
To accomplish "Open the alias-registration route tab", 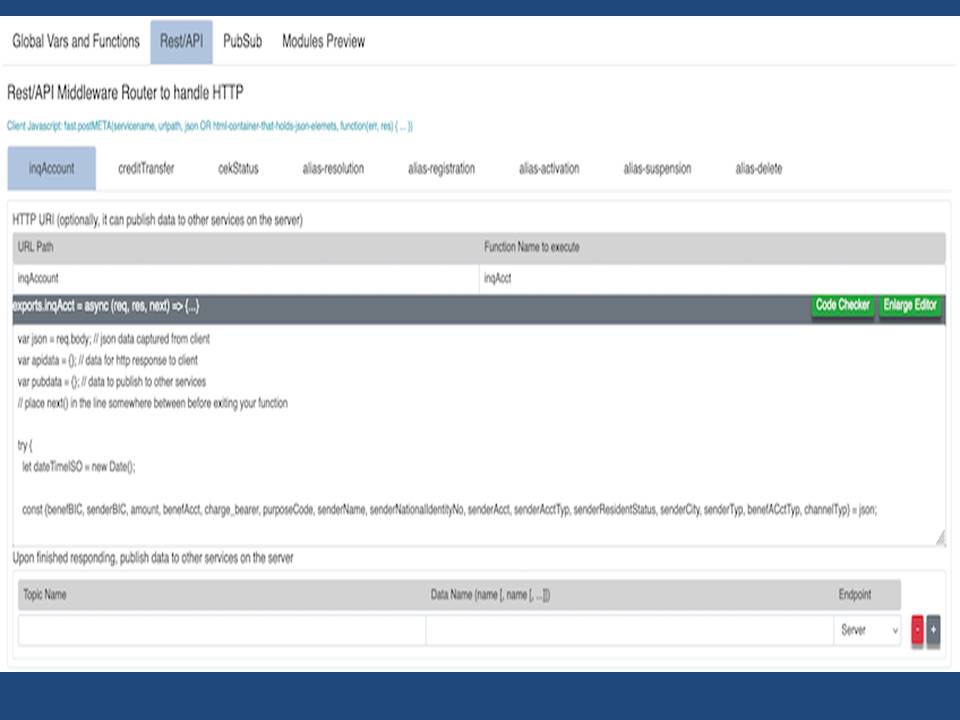I will point(441,168).
